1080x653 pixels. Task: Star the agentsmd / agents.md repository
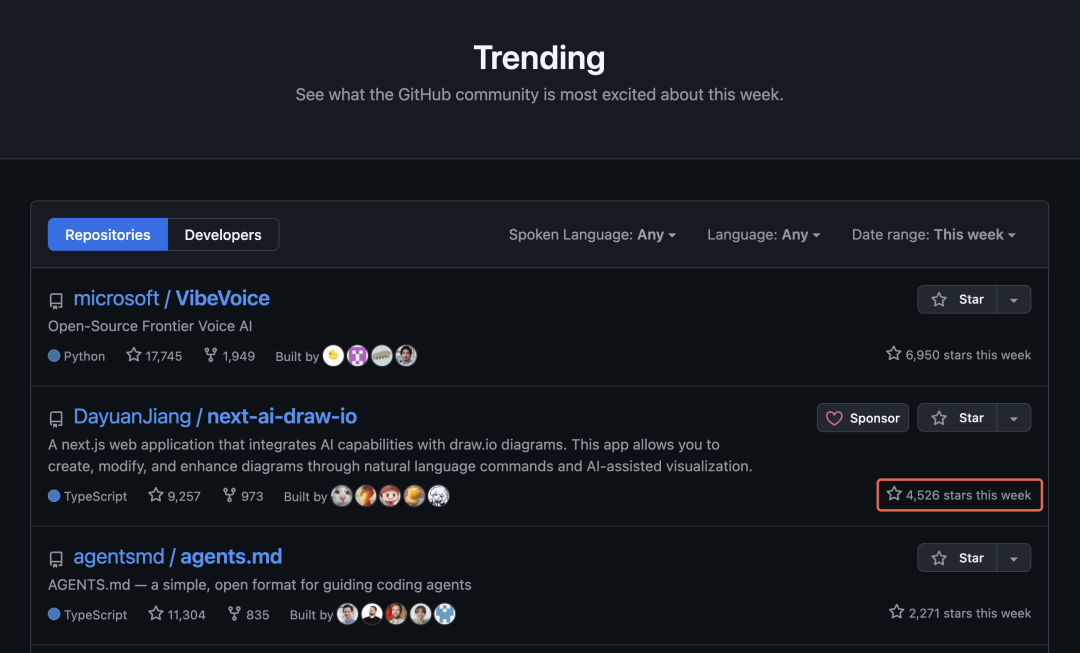click(x=957, y=558)
